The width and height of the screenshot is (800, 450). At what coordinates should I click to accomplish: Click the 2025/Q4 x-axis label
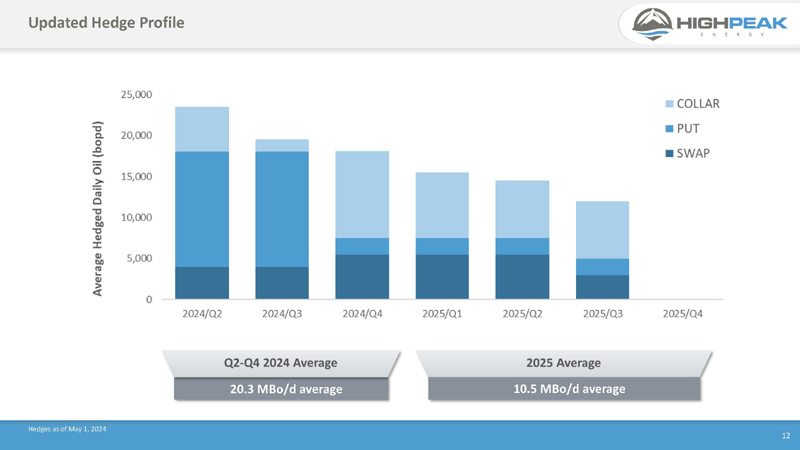coord(682,314)
